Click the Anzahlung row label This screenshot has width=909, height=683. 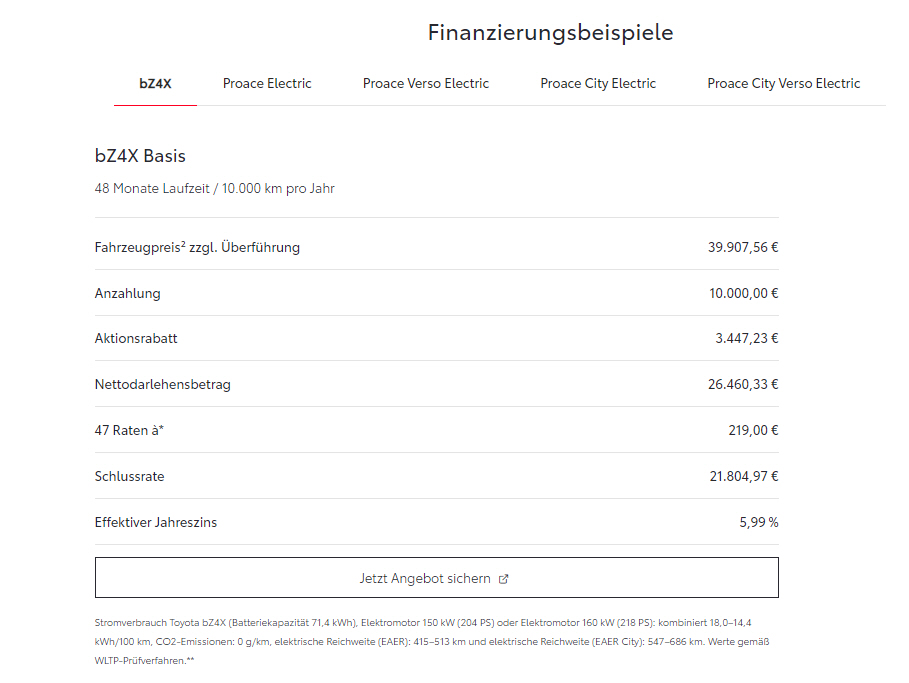(127, 294)
